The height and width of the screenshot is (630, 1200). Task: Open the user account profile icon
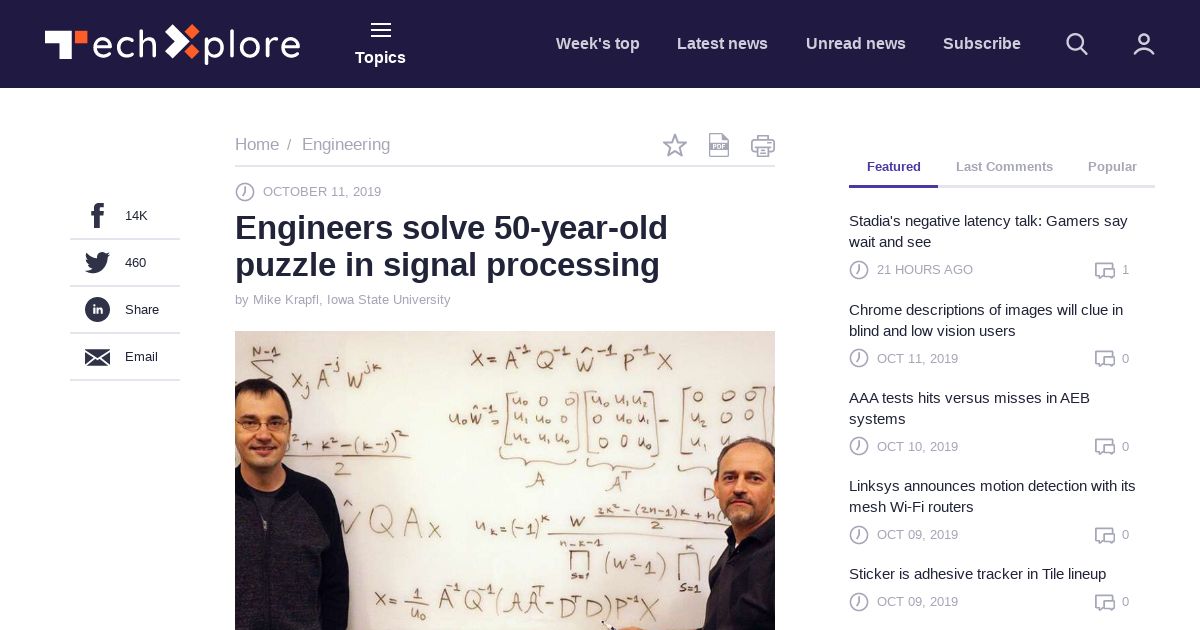point(1144,44)
